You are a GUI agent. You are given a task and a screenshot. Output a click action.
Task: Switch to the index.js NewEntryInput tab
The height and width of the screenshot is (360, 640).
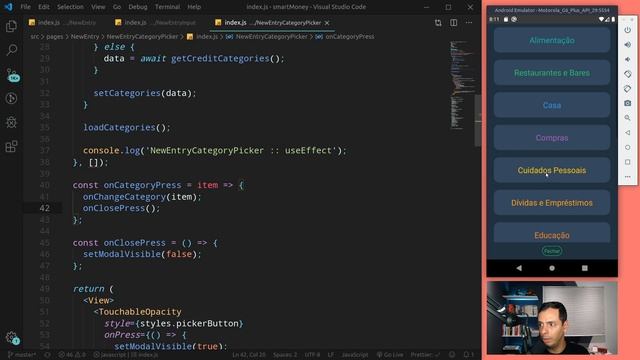pyautogui.click(x=157, y=23)
